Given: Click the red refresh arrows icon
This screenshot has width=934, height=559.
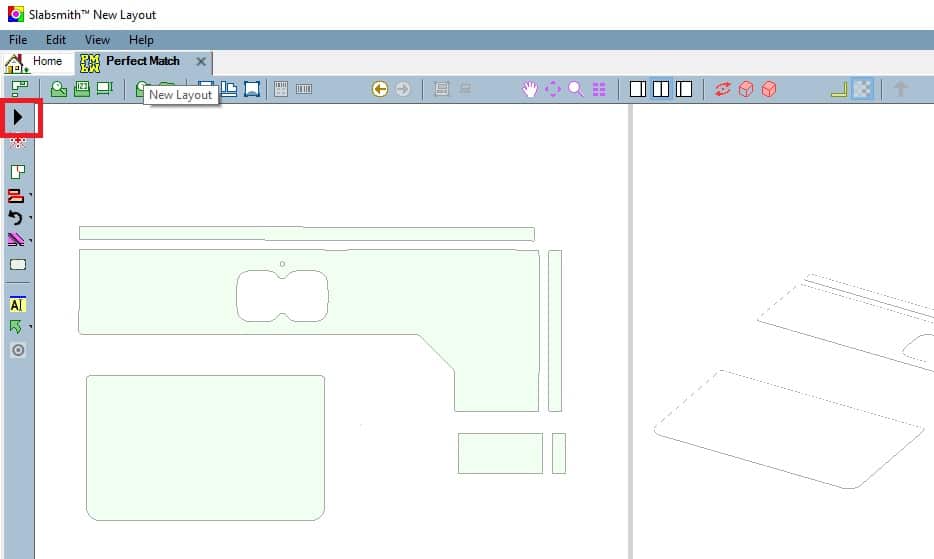Looking at the screenshot, I should tap(722, 90).
